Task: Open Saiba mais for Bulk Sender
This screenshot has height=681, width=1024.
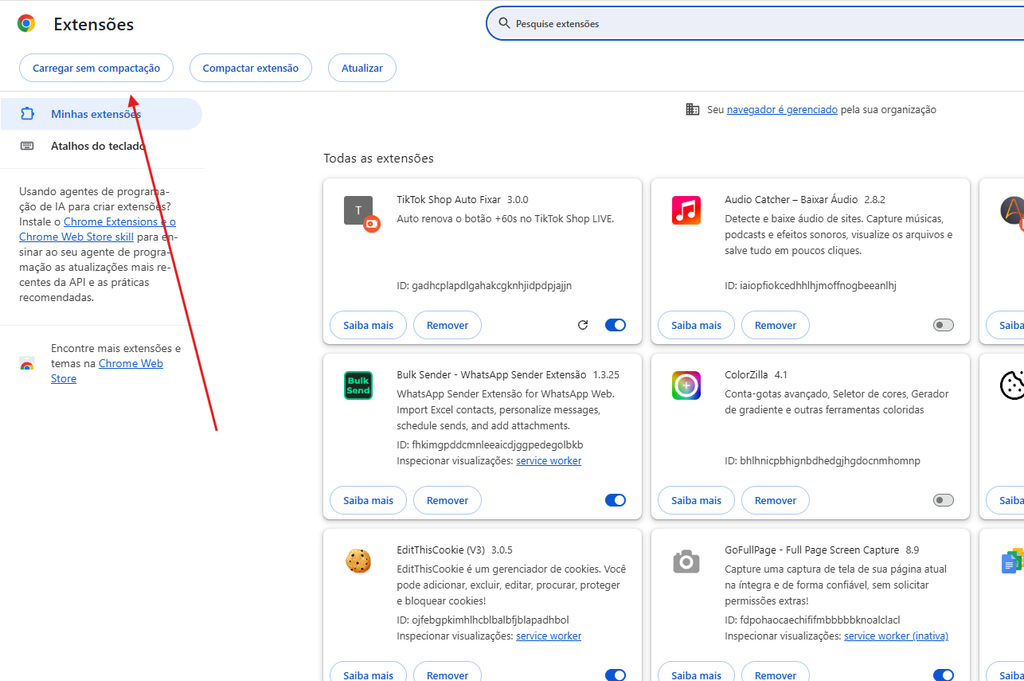Action: click(368, 500)
